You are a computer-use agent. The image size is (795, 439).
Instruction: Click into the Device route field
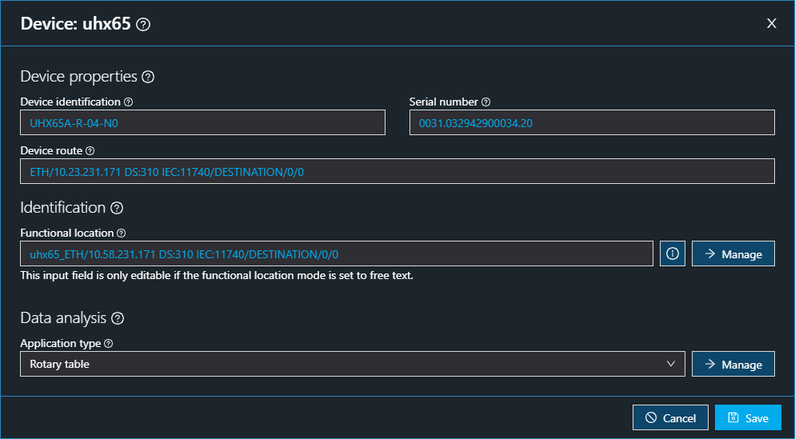397,172
